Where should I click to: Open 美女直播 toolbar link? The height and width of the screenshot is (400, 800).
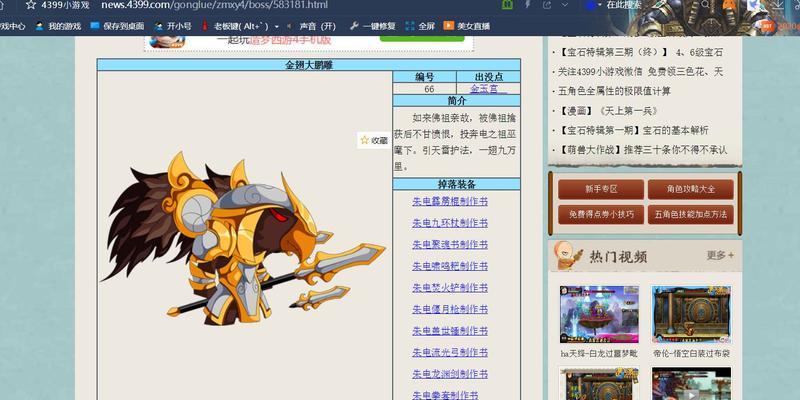tap(467, 26)
